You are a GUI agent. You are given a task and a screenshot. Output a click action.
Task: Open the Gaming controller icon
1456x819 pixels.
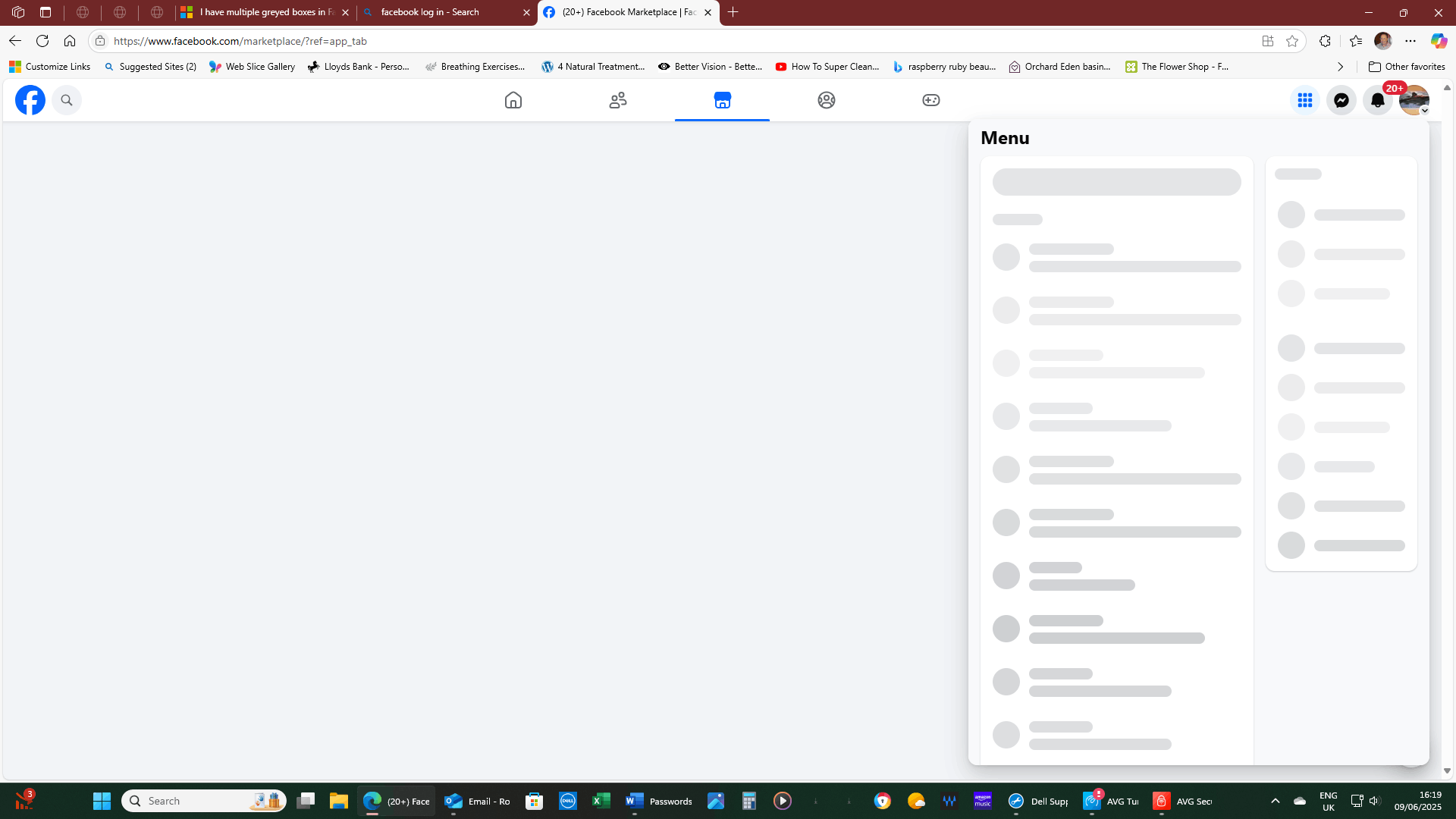click(x=931, y=100)
